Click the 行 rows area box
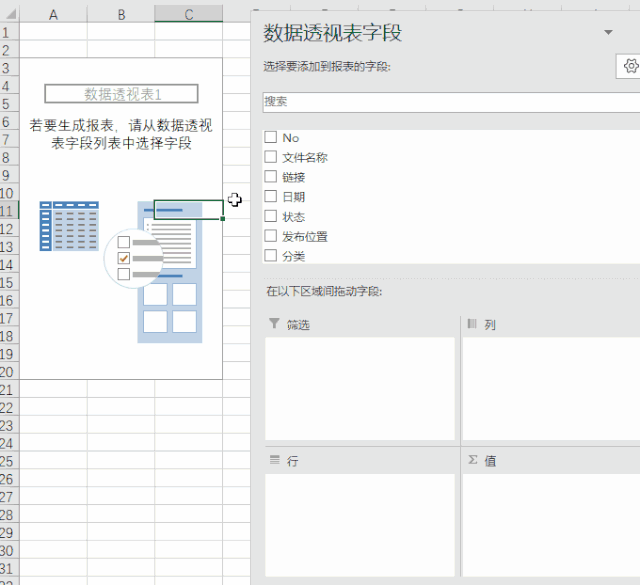 point(360,525)
